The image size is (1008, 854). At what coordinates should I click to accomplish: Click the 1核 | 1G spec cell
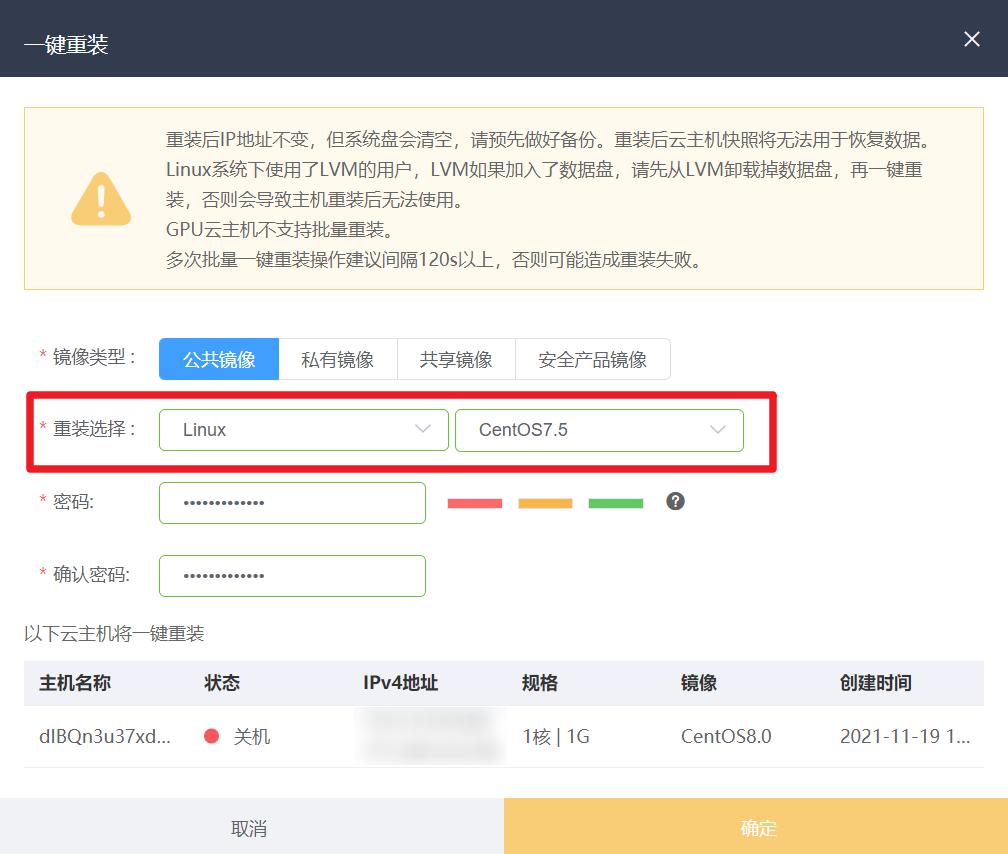pos(556,736)
